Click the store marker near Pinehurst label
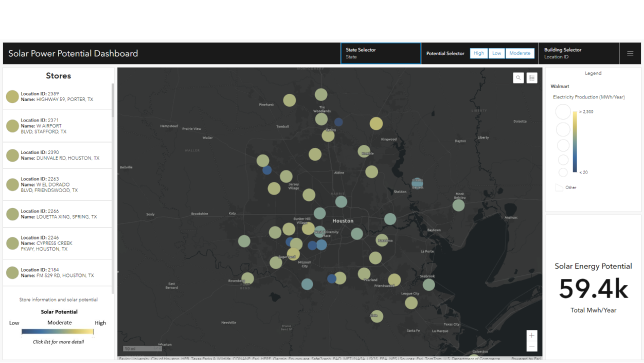 (x=289, y=100)
